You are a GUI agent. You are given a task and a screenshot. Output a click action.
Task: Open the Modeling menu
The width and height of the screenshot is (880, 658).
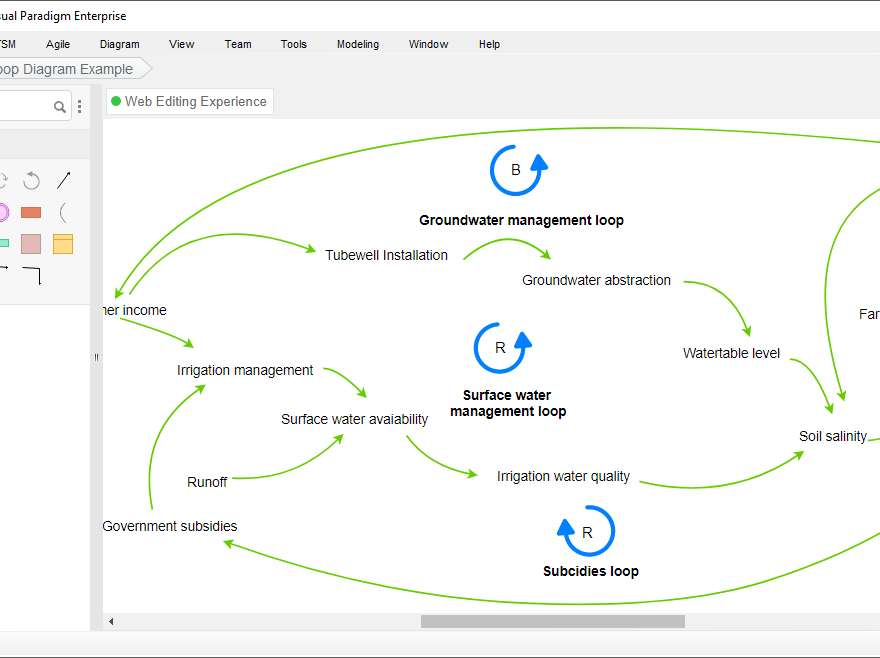tap(357, 44)
